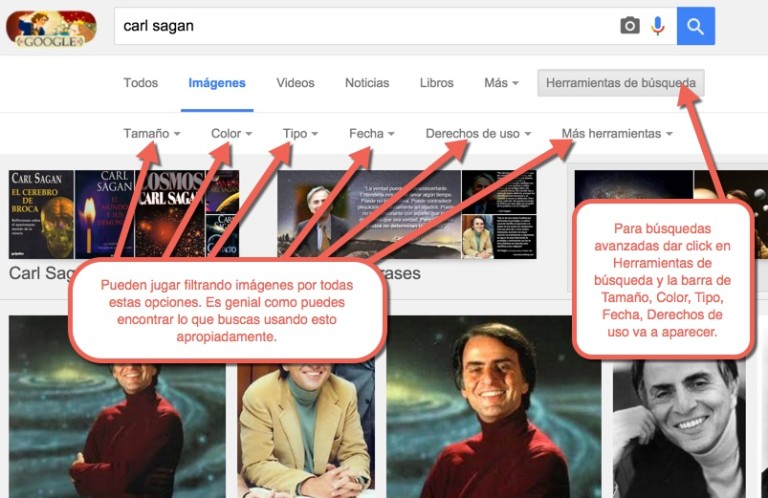The image size is (768, 498).
Task: Open the Tipo filter dropdown
Action: point(300,133)
